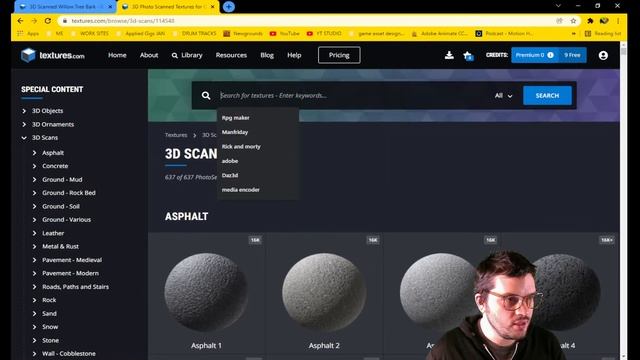640x360 pixels.
Task: Click the page vertical scrollbar
Action: pos(623,200)
